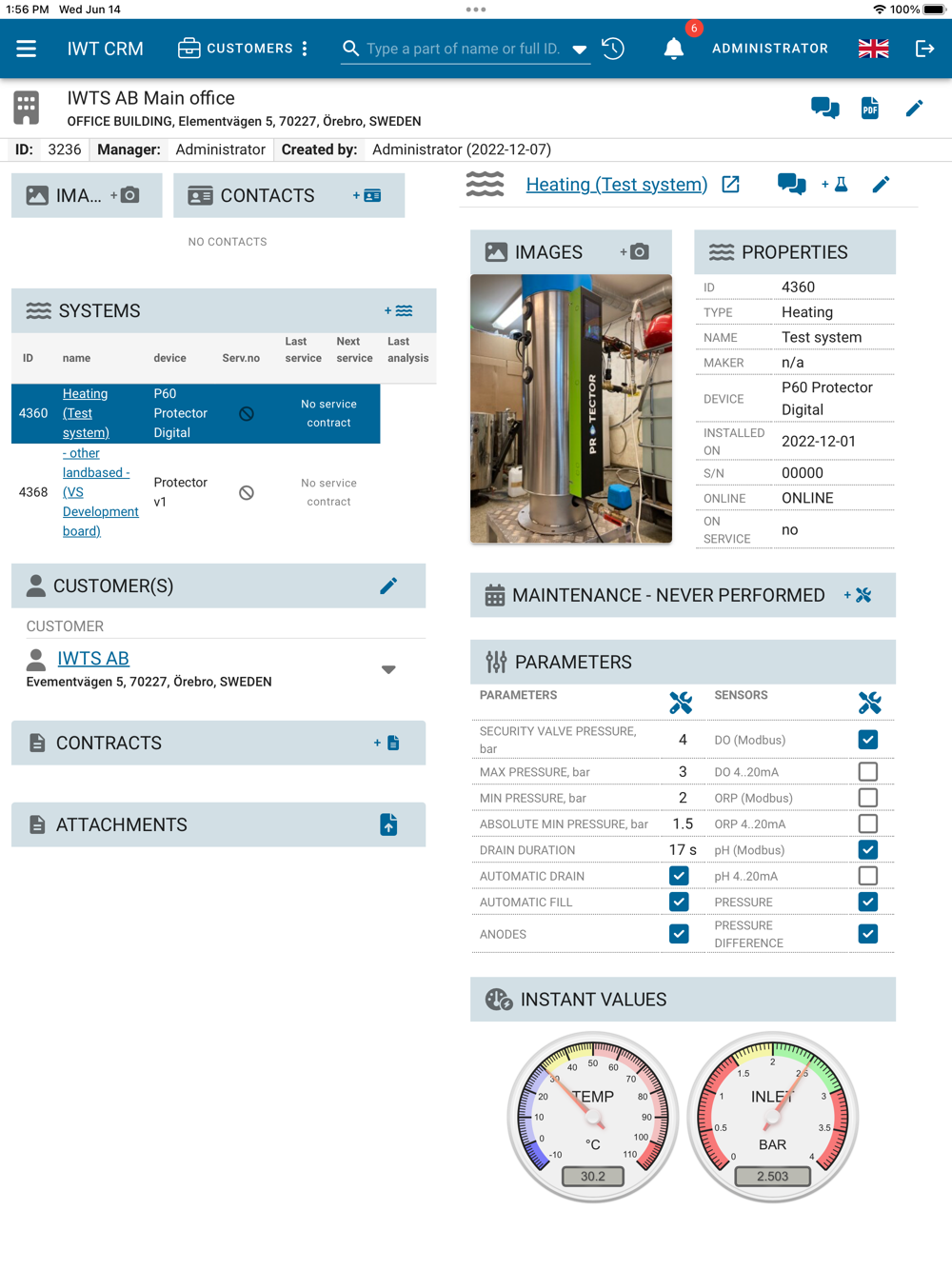Click the office building icon

coord(27,108)
